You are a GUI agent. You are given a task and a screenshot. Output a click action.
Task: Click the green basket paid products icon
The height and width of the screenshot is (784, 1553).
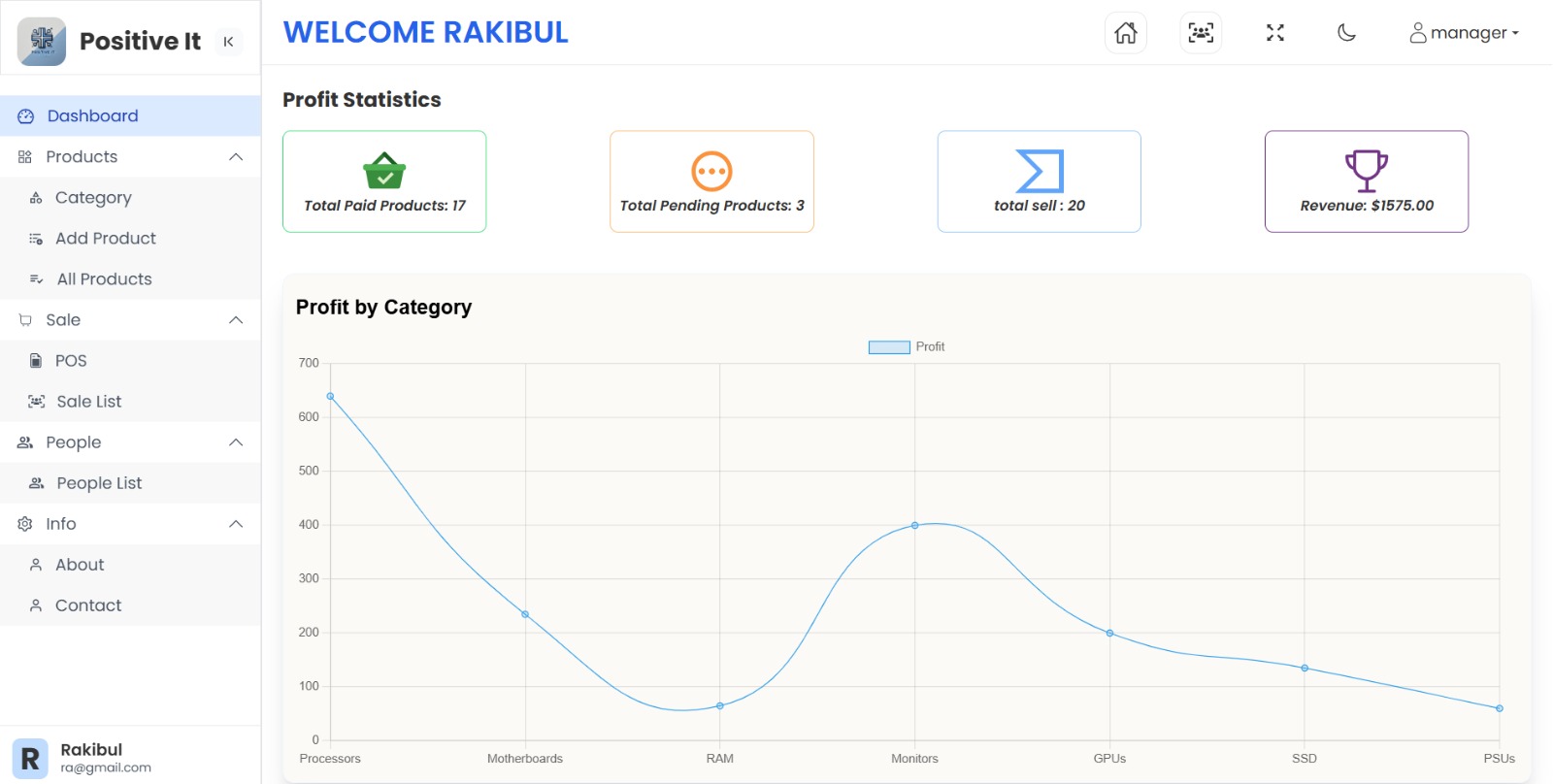coord(384,171)
